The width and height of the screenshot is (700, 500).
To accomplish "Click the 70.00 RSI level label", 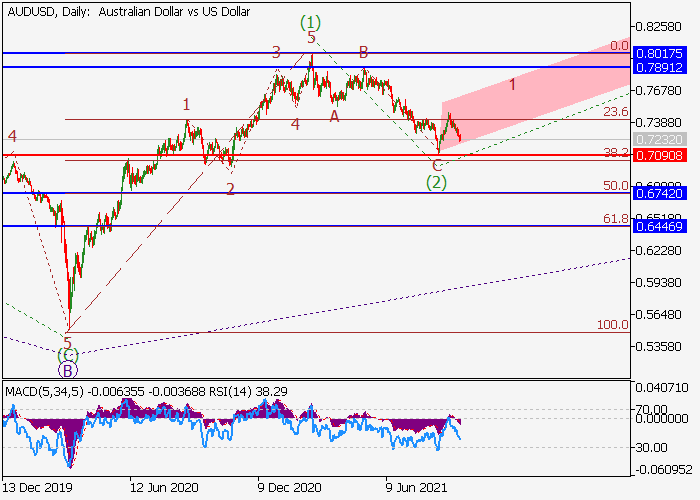I will (x=651, y=409).
